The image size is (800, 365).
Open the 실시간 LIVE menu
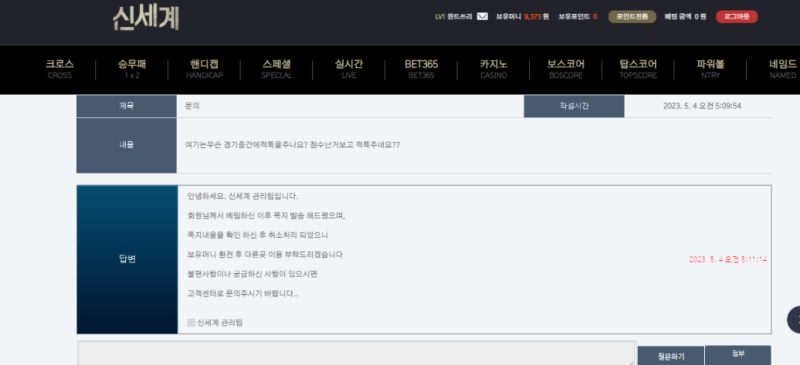click(x=348, y=69)
